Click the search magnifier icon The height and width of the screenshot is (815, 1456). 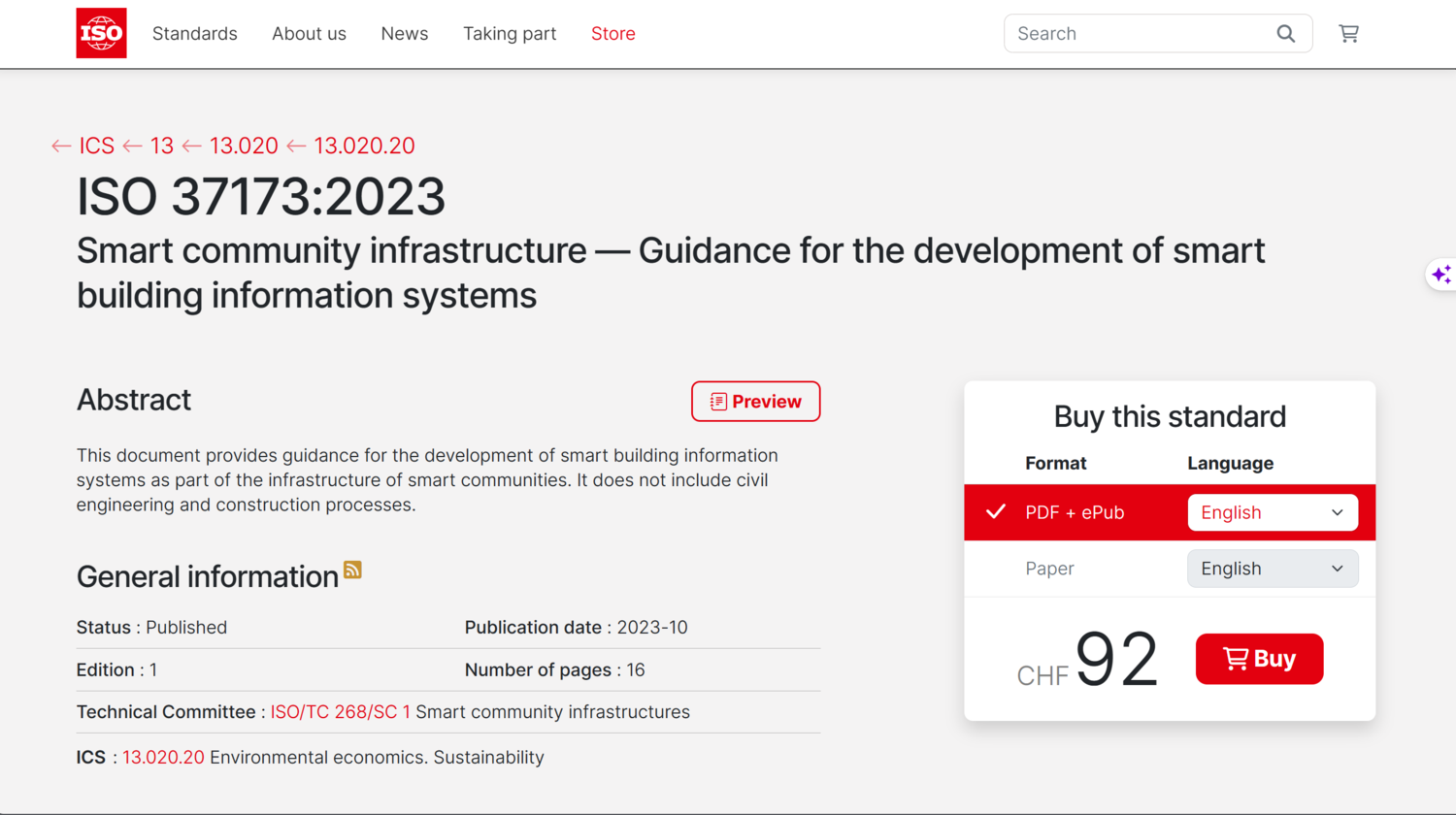(x=1286, y=34)
